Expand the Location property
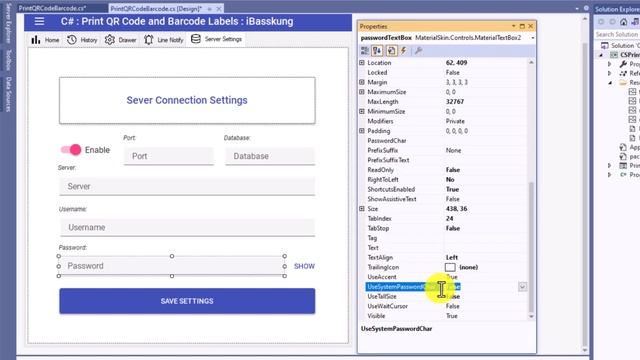640x360 pixels. (x=362, y=63)
